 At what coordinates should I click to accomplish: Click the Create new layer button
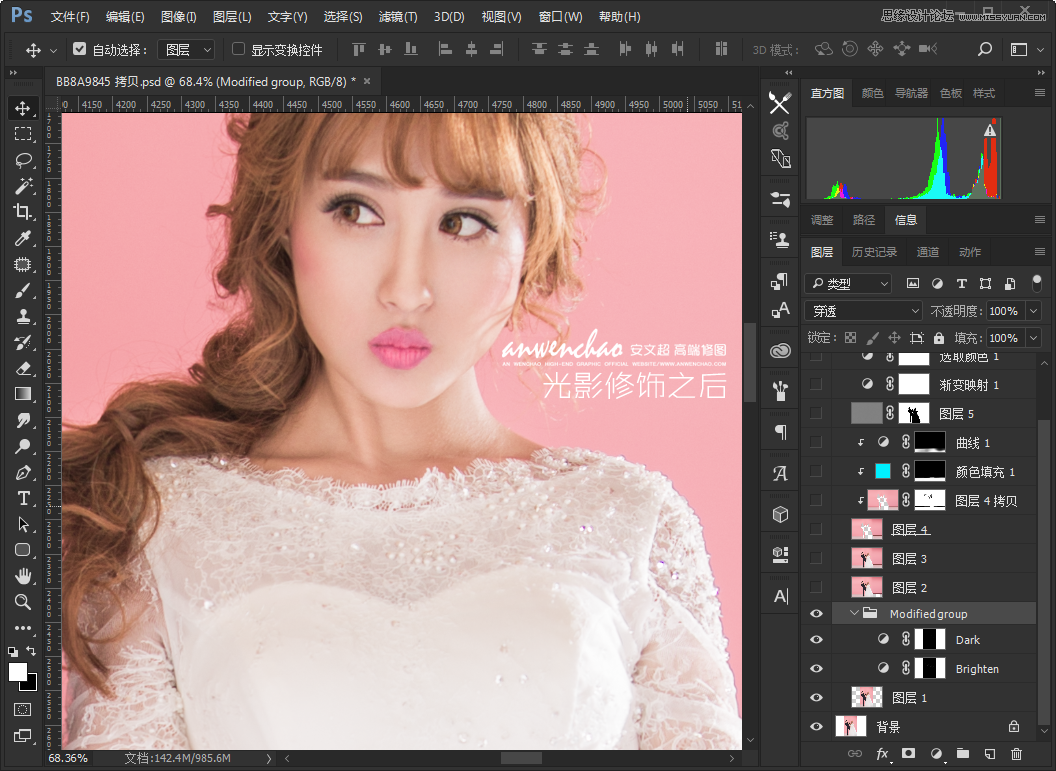pos(989,753)
